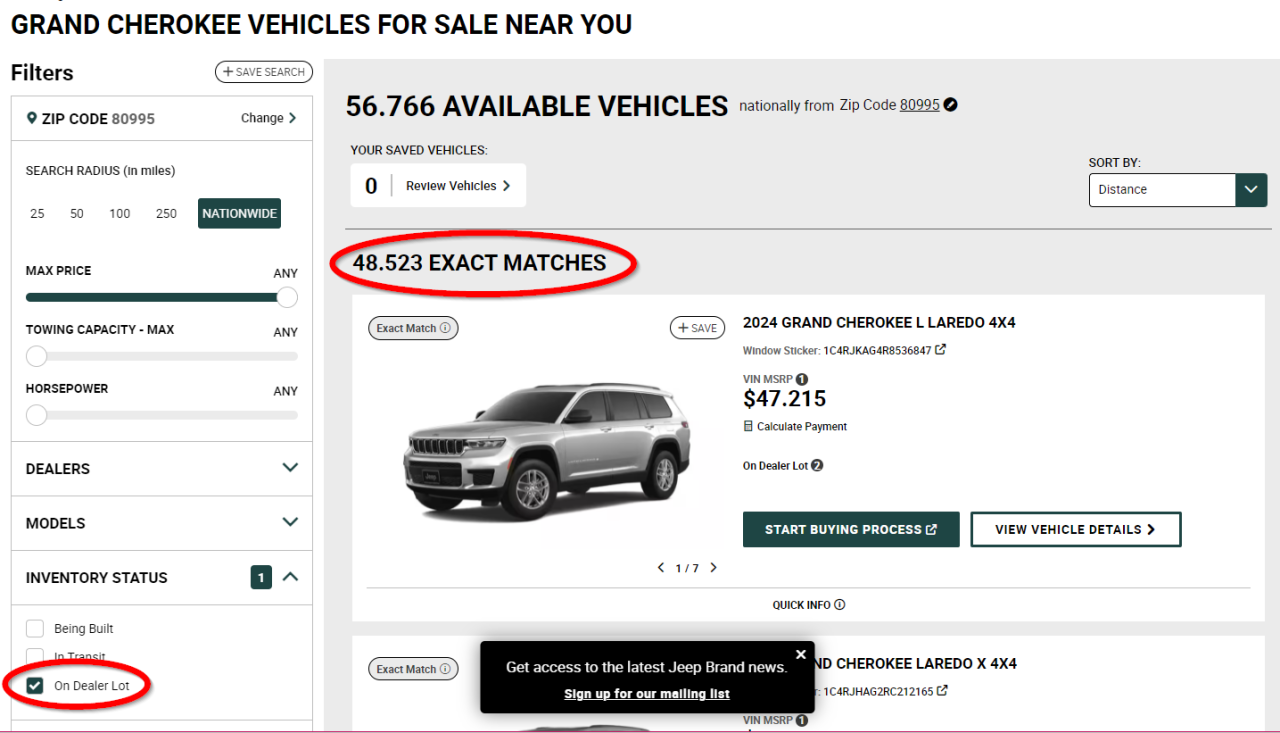The width and height of the screenshot is (1280, 733).
Task: Close the Jeep news popup
Action: (x=800, y=655)
